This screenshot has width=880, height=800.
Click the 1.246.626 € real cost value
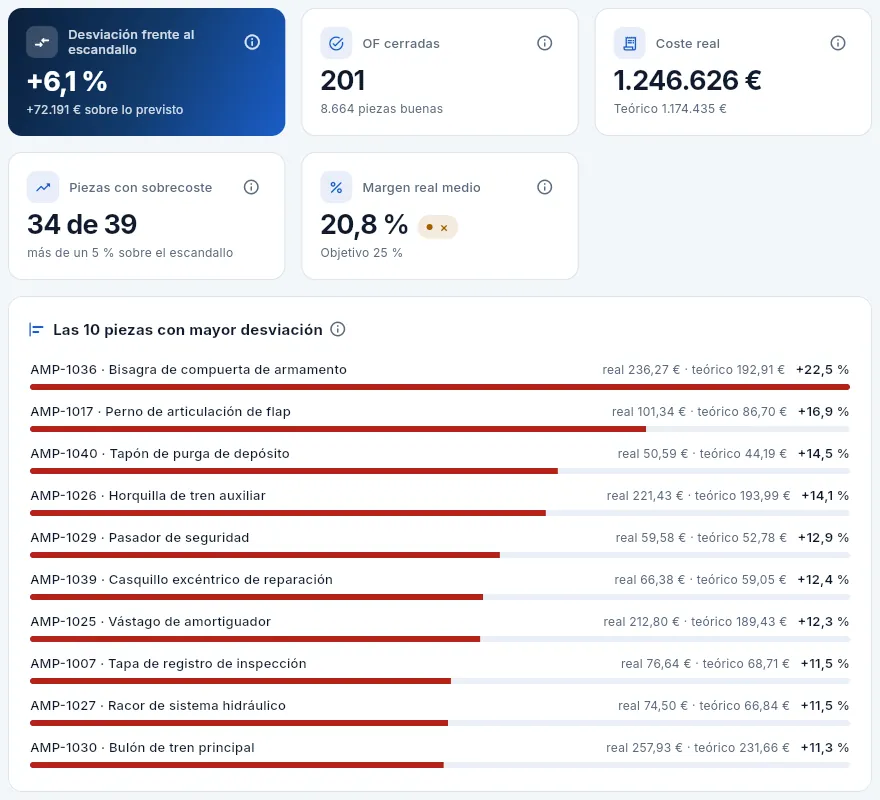[x=688, y=80]
